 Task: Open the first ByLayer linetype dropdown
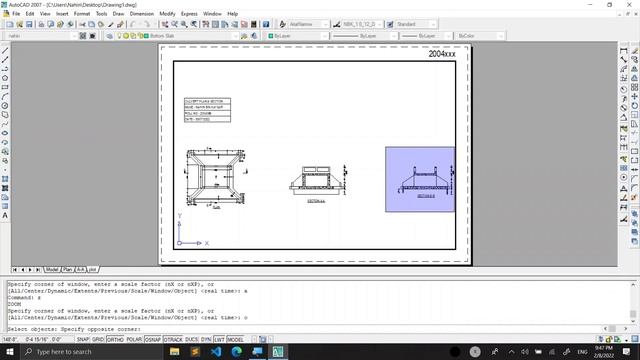[x=364, y=36]
